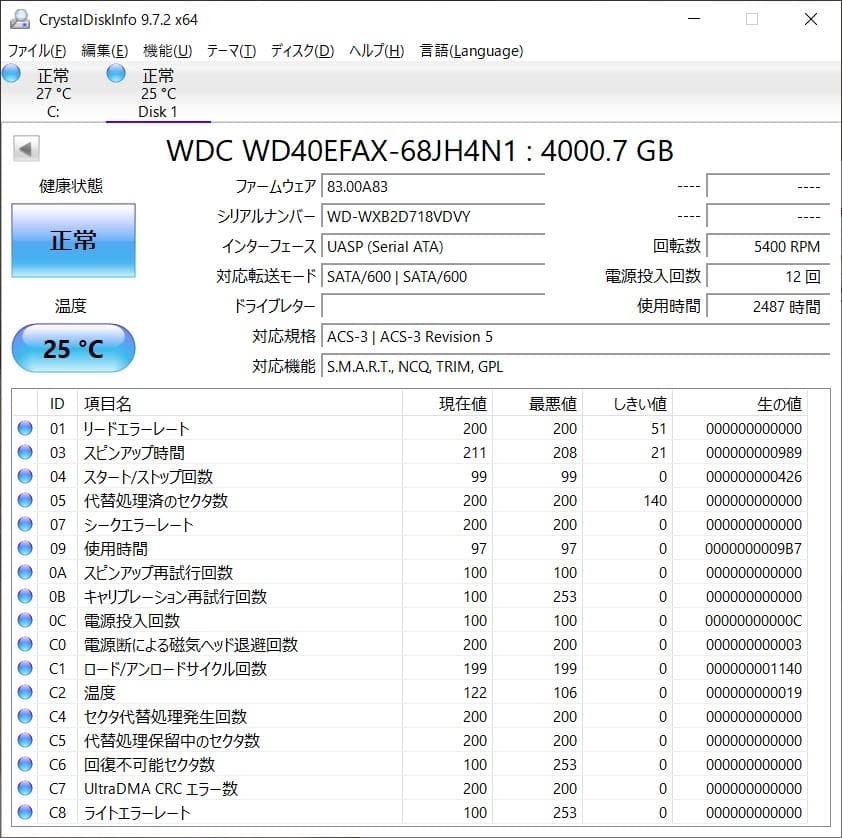Click the status dot for UltraDMA CRC エラー数

[x=24, y=789]
